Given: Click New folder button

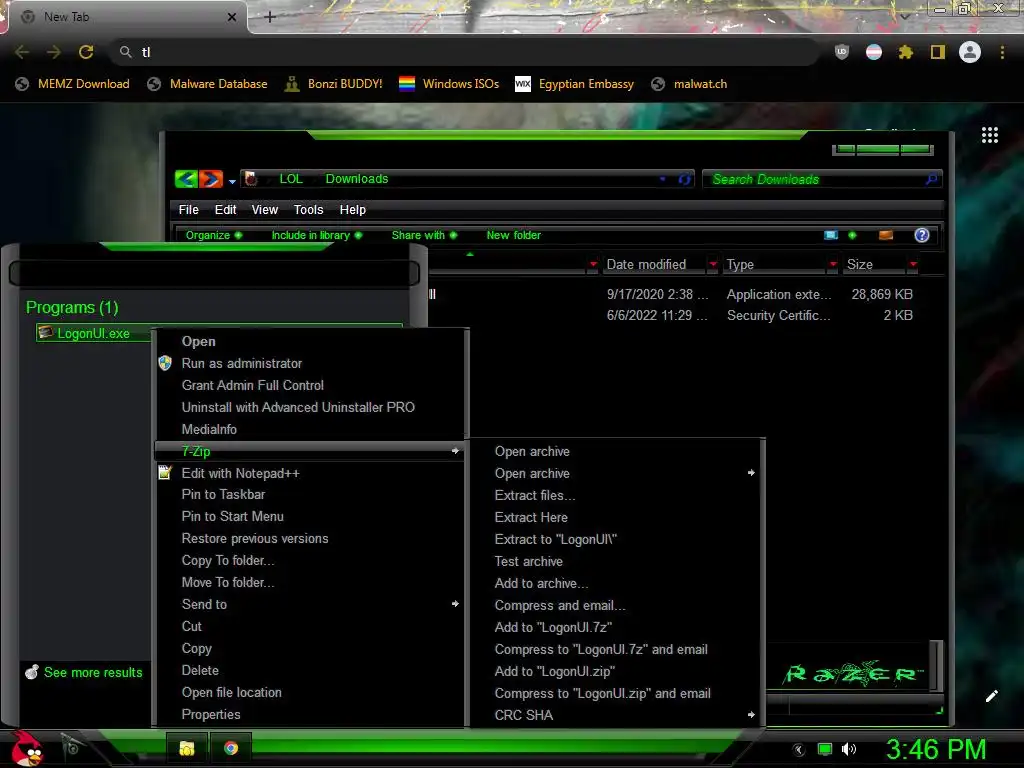Looking at the screenshot, I should 513,235.
